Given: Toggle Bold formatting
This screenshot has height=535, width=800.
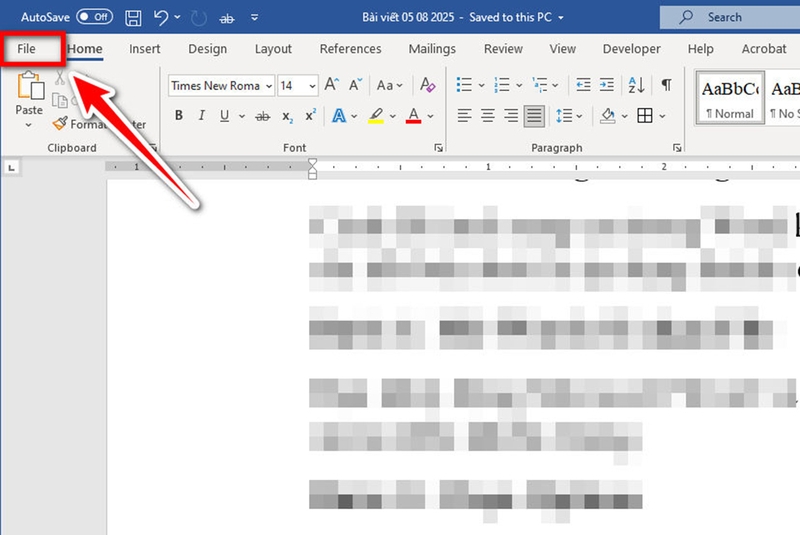Looking at the screenshot, I should (x=179, y=116).
